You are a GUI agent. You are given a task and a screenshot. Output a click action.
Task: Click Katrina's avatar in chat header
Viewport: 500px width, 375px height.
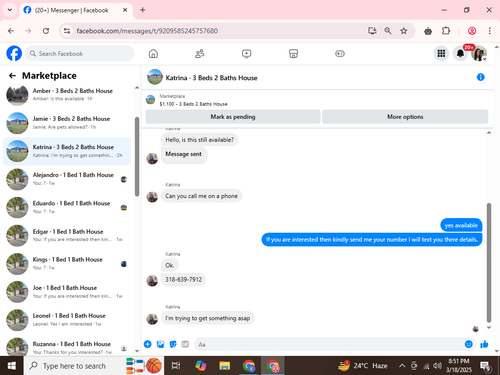[x=155, y=77]
